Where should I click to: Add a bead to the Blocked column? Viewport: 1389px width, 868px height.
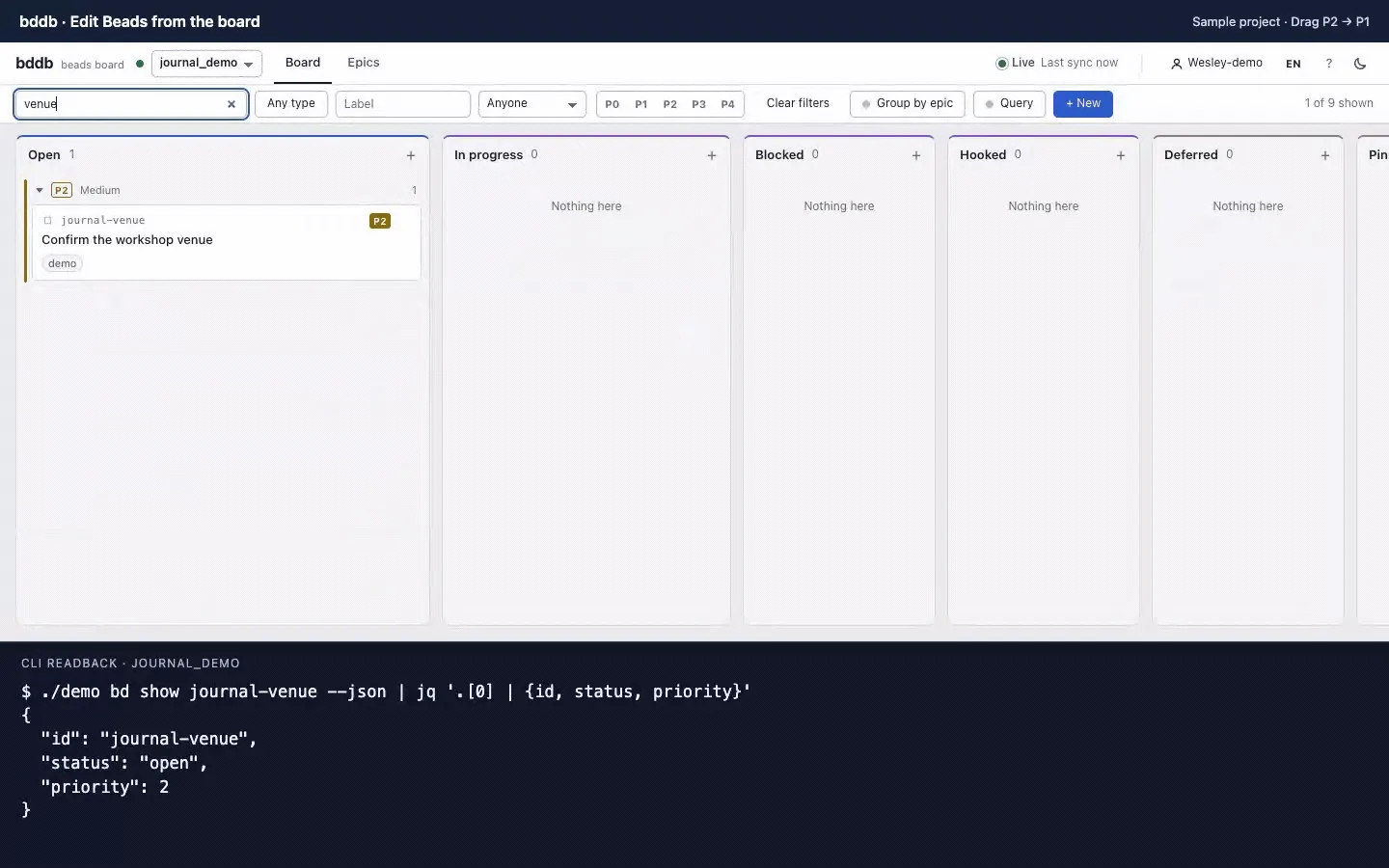(x=916, y=155)
